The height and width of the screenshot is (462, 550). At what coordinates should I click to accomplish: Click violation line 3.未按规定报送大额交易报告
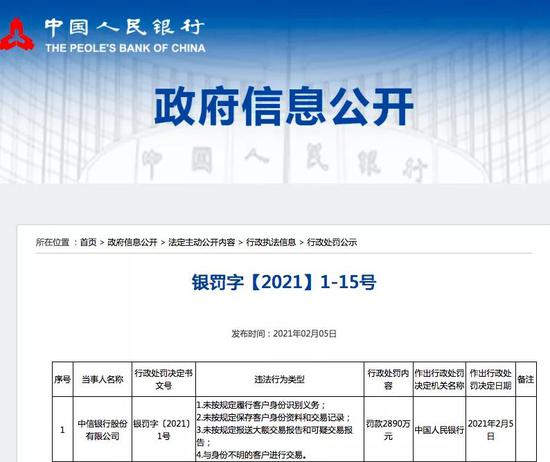275,436
